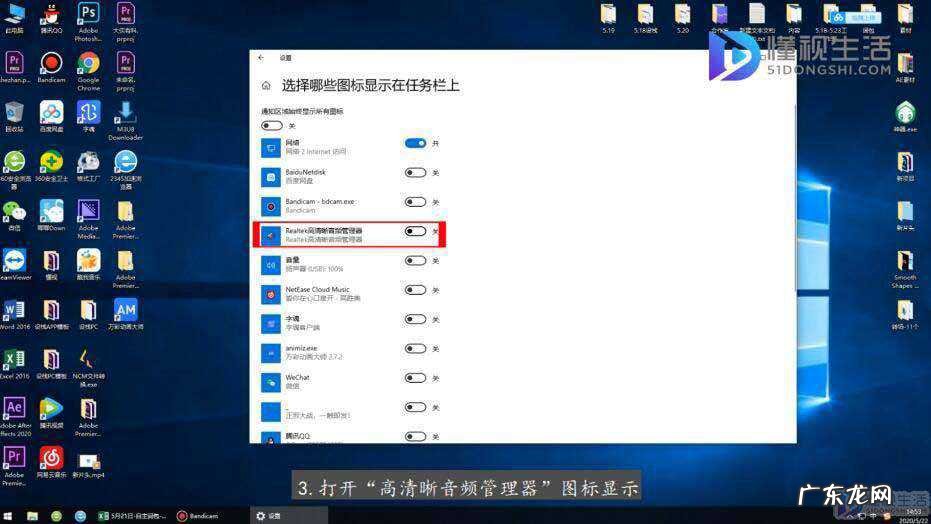Click the back arrow in Settings window
The image size is (931, 524).
(261, 58)
